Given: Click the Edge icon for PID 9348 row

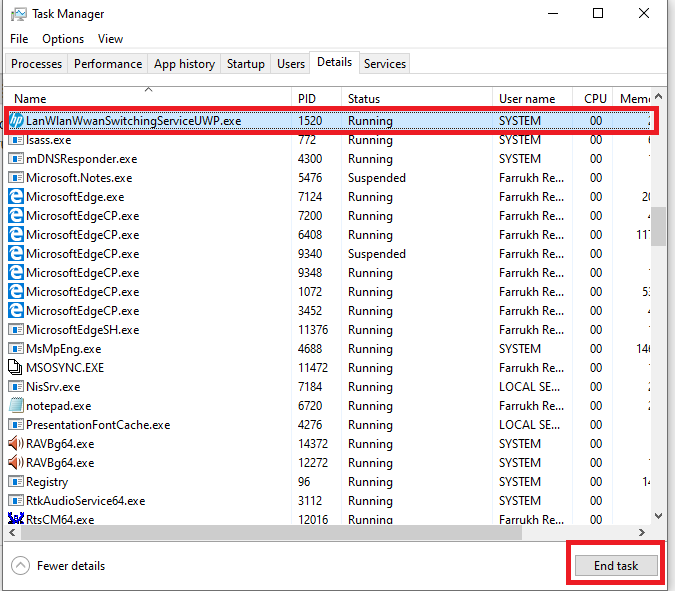Looking at the screenshot, I should (16, 272).
